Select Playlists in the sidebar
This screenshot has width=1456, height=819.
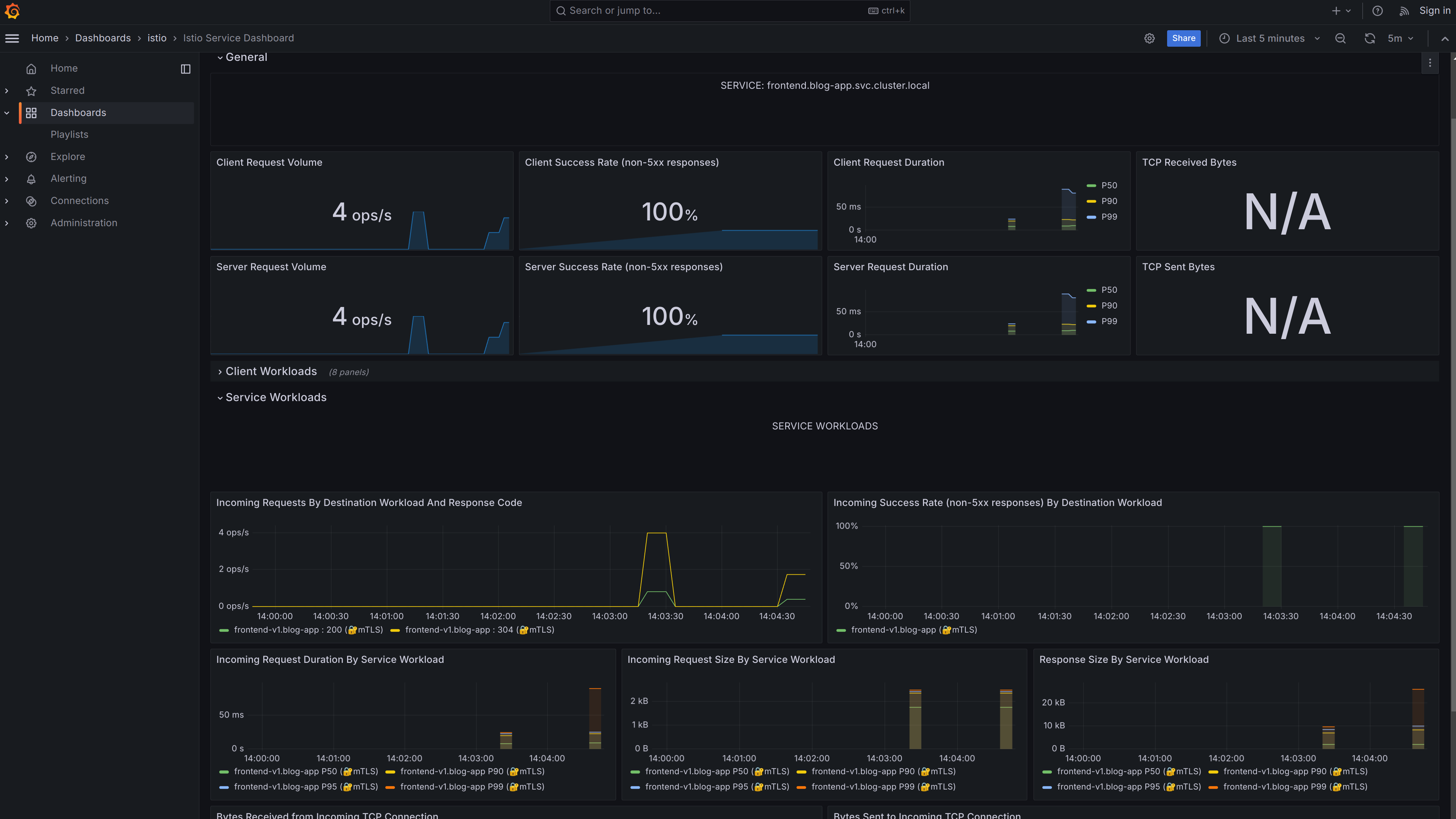click(x=69, y=134)
